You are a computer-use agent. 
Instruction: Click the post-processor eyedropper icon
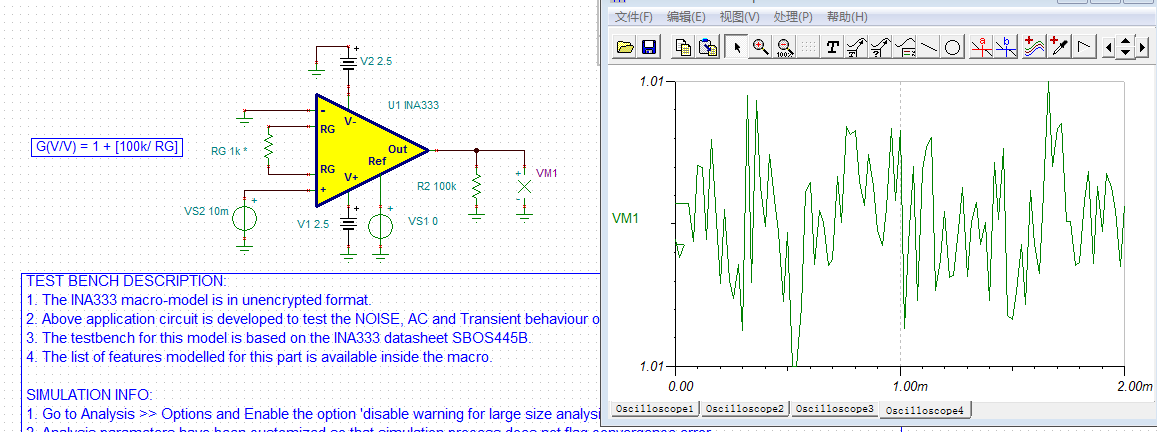click(1058, 48)
